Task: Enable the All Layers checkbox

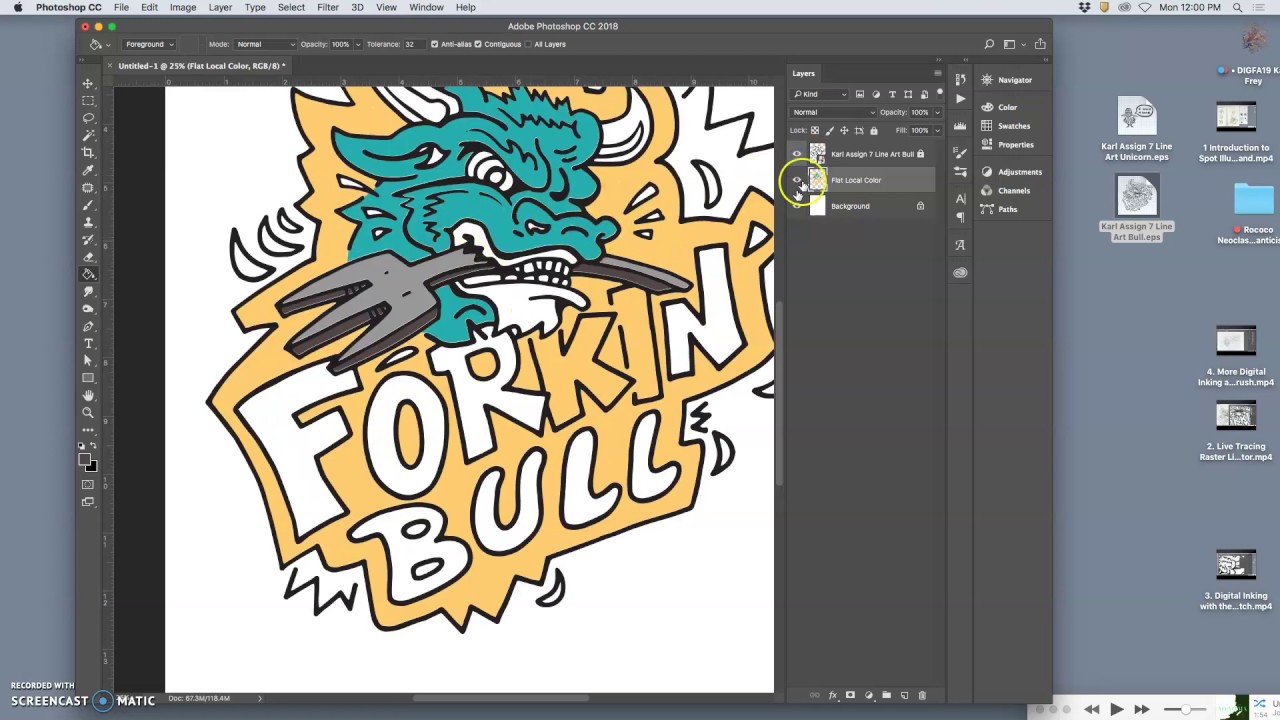Action: pos(528,44)
